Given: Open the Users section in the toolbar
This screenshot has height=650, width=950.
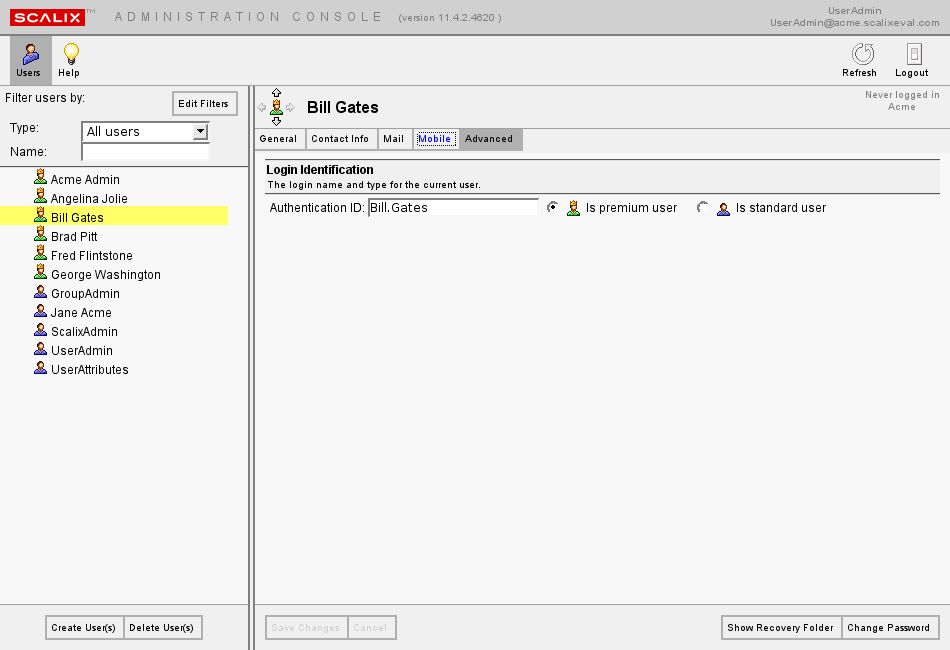Looking at the screenshot, I should click(x=30, y=60).
